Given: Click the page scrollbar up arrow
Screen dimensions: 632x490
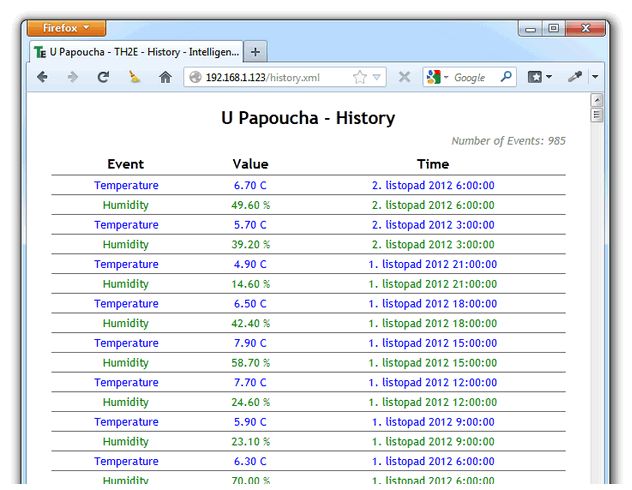Looking at the screenshot, I should (597, 100).
